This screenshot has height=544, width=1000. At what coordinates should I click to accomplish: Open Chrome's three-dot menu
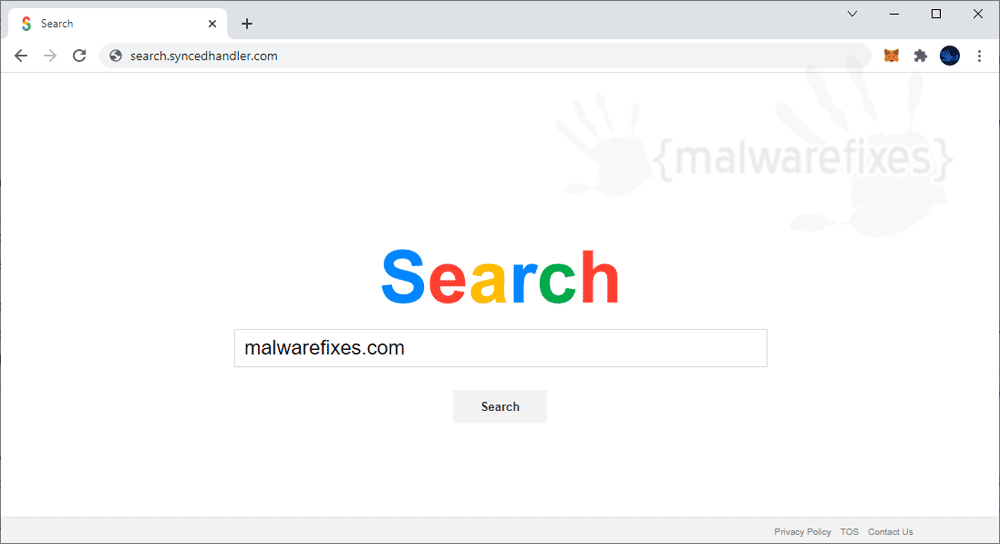pos(979,56)
